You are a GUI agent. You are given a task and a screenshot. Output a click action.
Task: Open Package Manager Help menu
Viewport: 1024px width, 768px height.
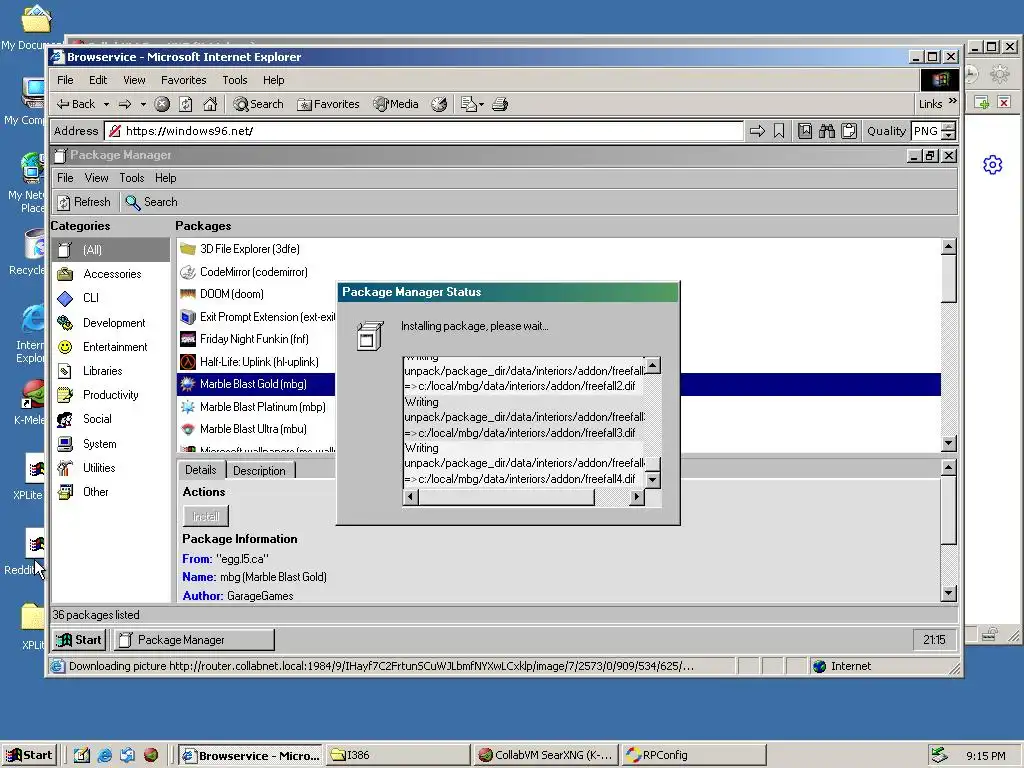tap(165, 178)
